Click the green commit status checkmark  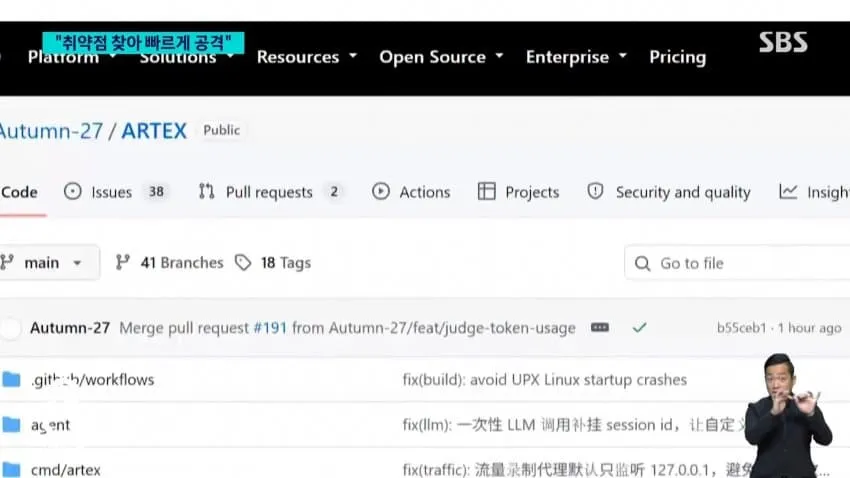(640, 327)
